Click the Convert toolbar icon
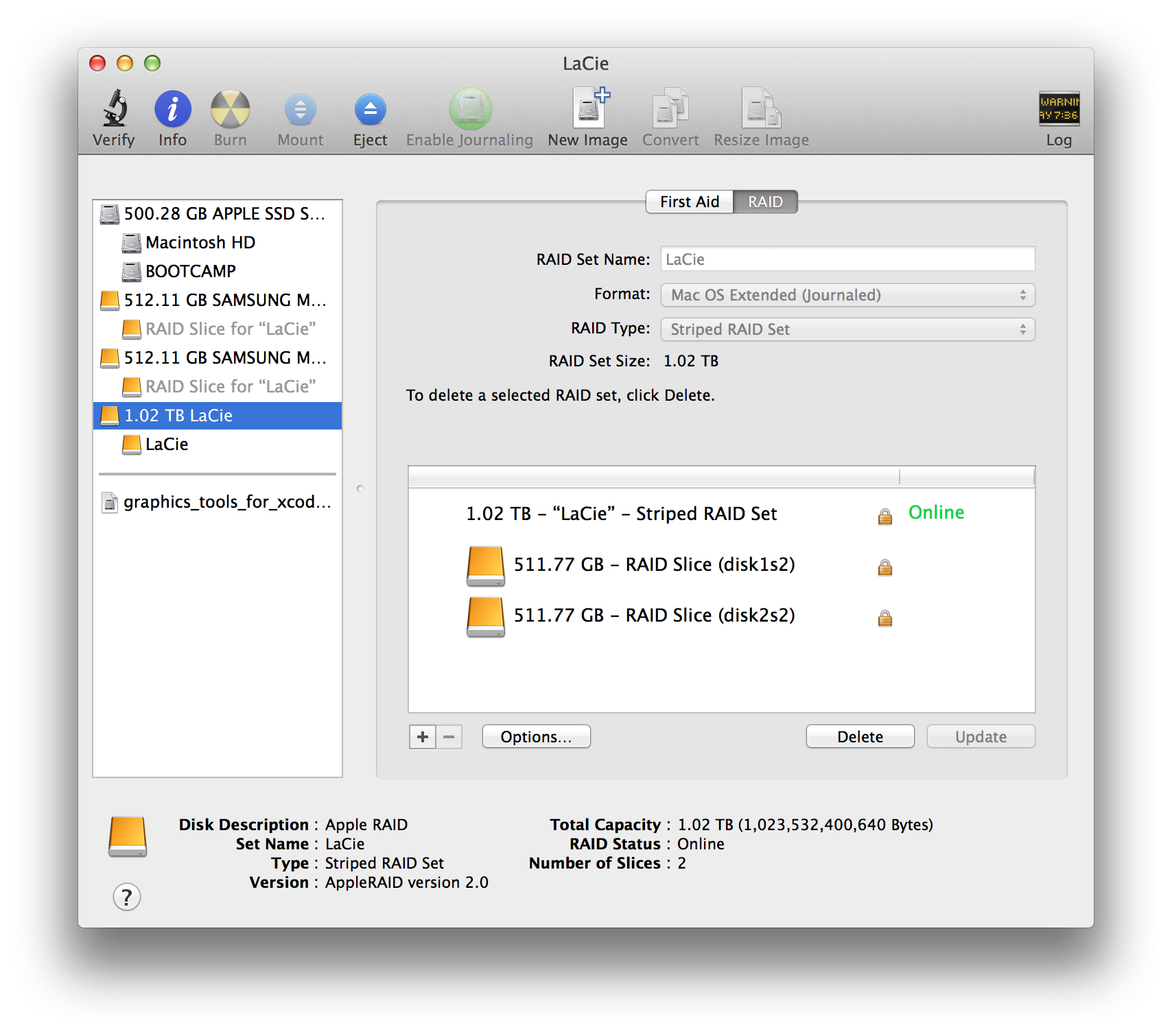 pyautogui.click(x=670, y=108)
